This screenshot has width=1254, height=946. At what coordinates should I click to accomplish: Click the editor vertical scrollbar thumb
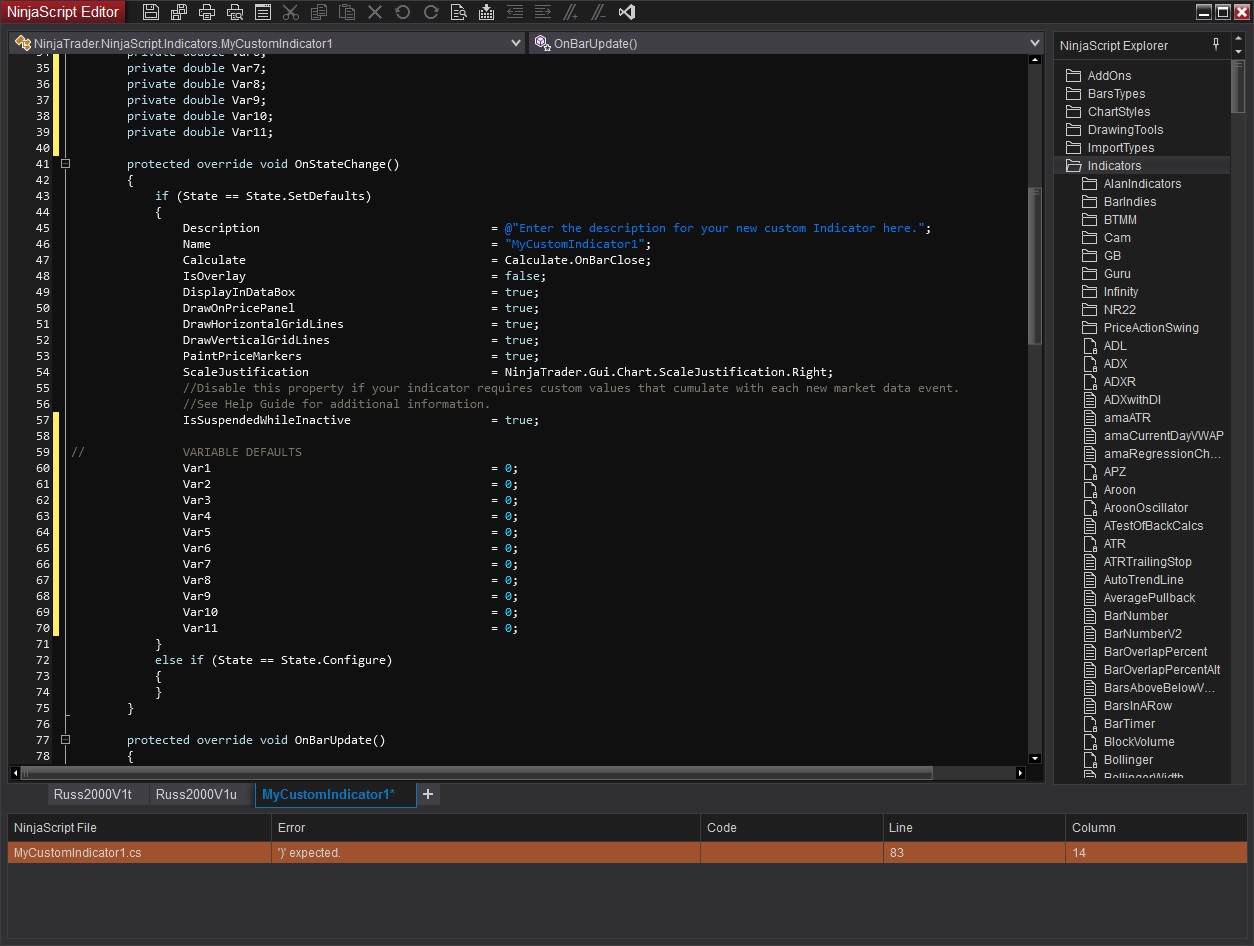click(x=1035, y=265)
